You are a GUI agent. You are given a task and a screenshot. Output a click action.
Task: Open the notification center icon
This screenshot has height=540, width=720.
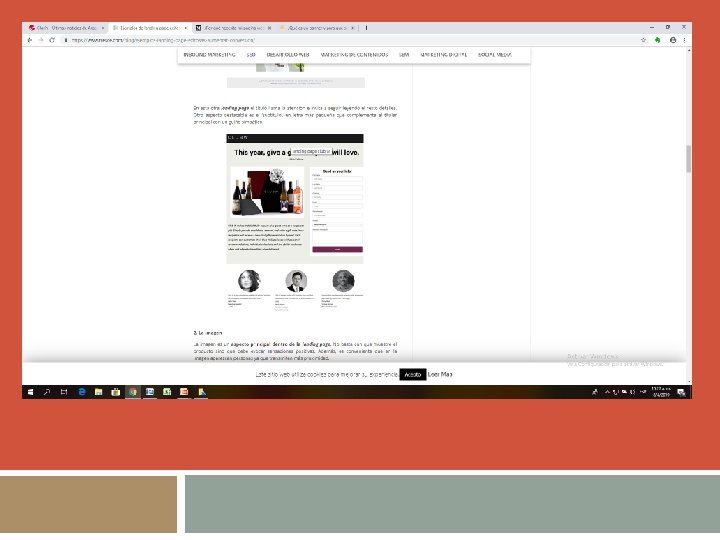(681, 392)
